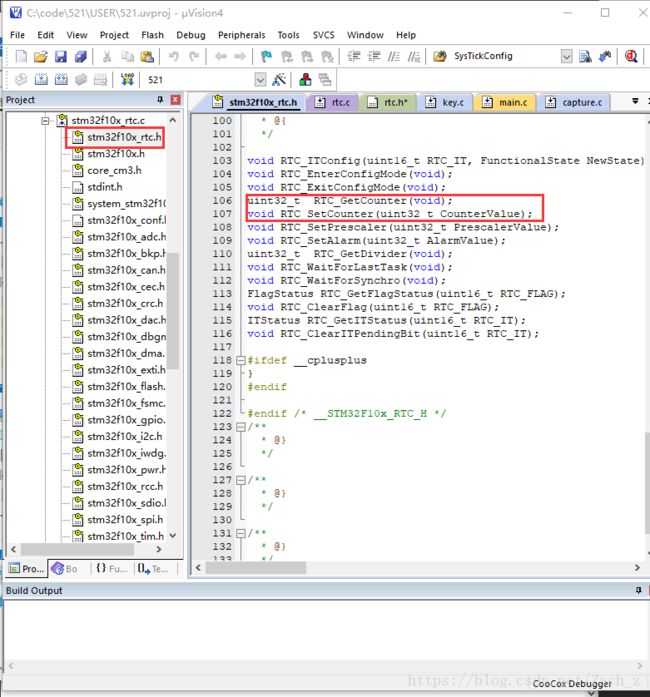Open the find text dropdown next to SysTickConfig
The height and width of the screenshot is (697, 650).
[566, 56]
